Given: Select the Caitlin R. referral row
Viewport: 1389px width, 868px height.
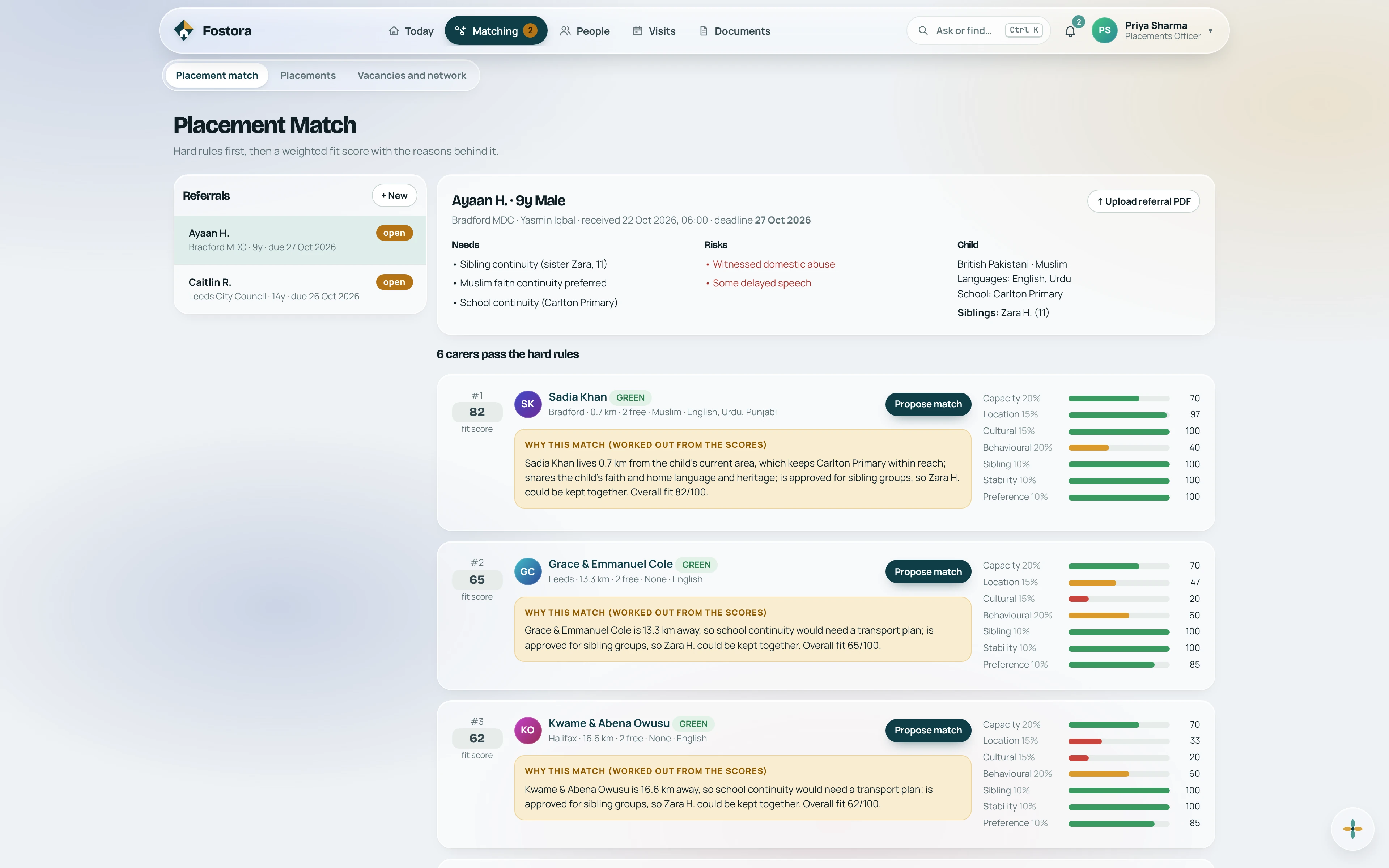Looking at the screenshot, I should click(300, 289).
